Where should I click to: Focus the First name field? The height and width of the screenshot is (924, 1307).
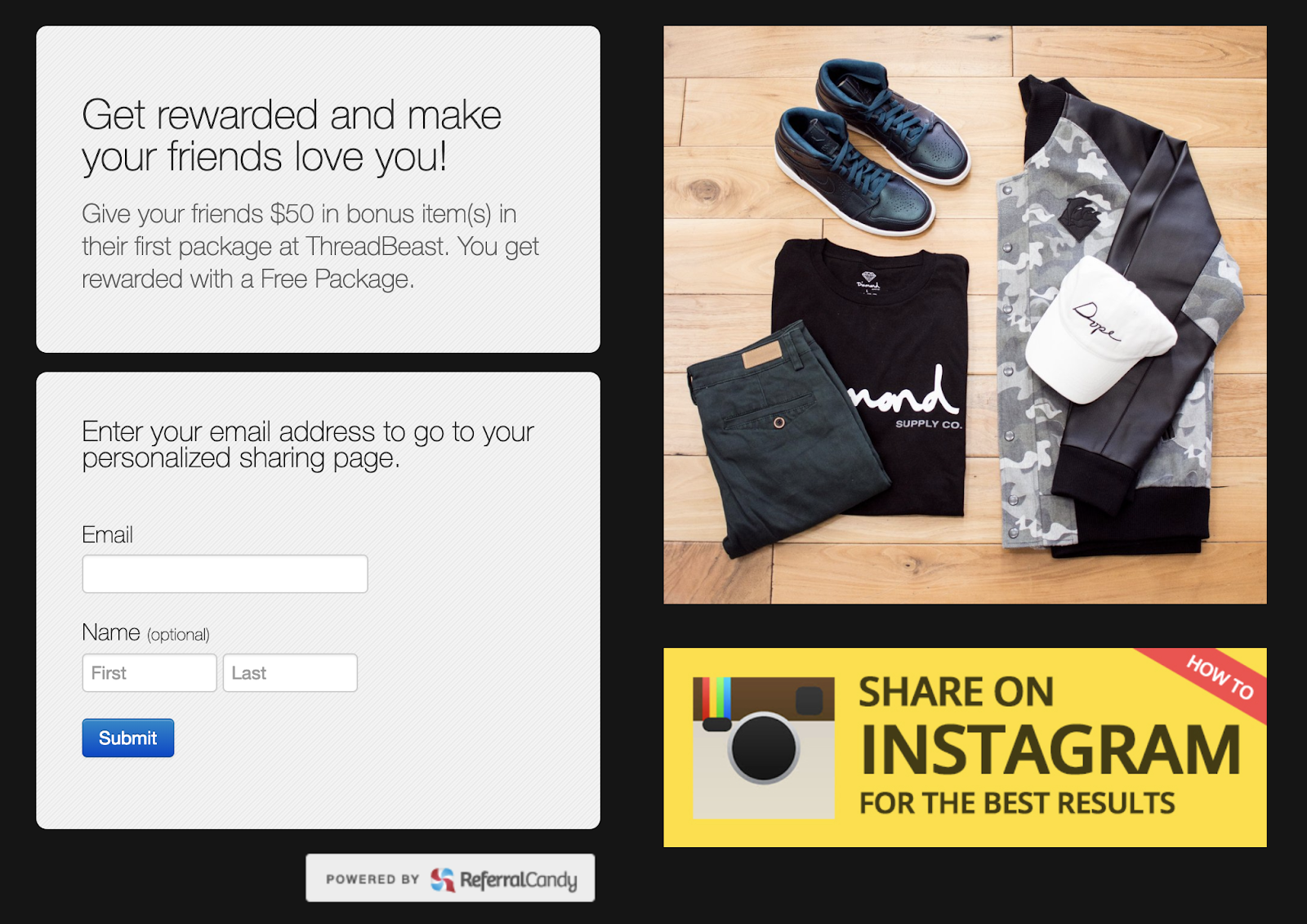(x=149, y=672)
